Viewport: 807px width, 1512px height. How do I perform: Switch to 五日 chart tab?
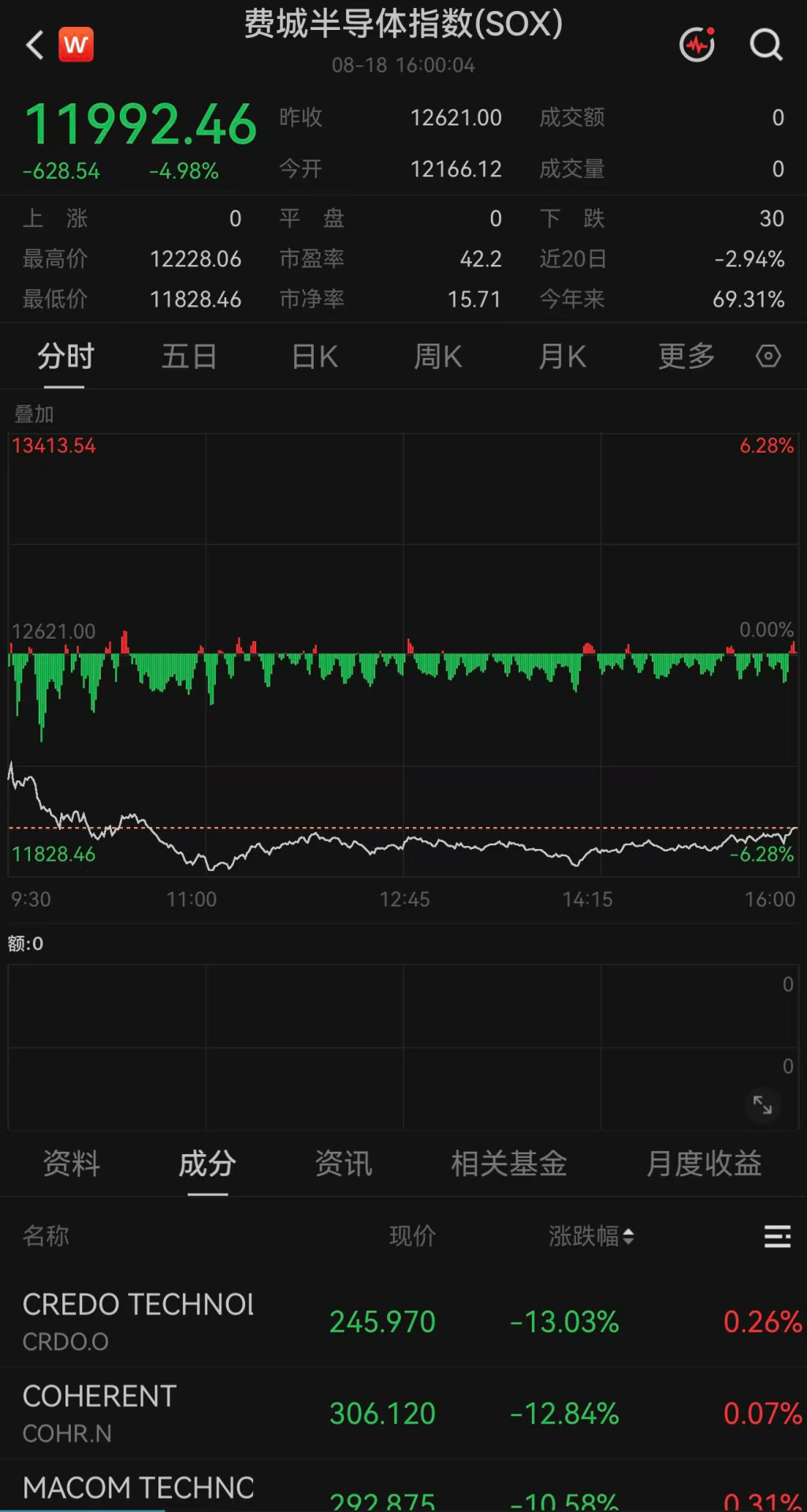(189, 356)
